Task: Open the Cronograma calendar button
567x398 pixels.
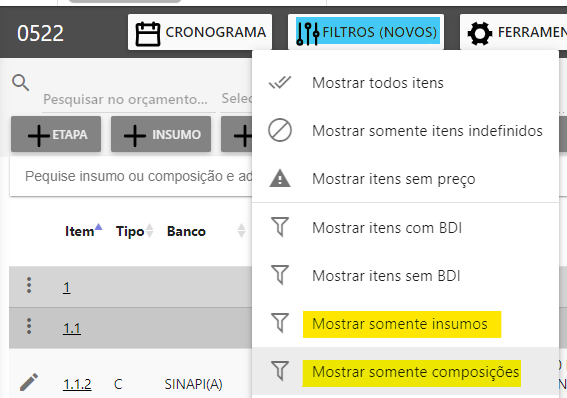Action: [x=200, y=33]
